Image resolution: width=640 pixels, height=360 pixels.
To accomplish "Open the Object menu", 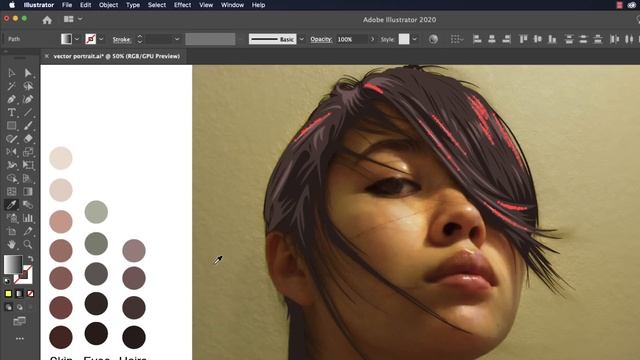I will tap(108, 5).
